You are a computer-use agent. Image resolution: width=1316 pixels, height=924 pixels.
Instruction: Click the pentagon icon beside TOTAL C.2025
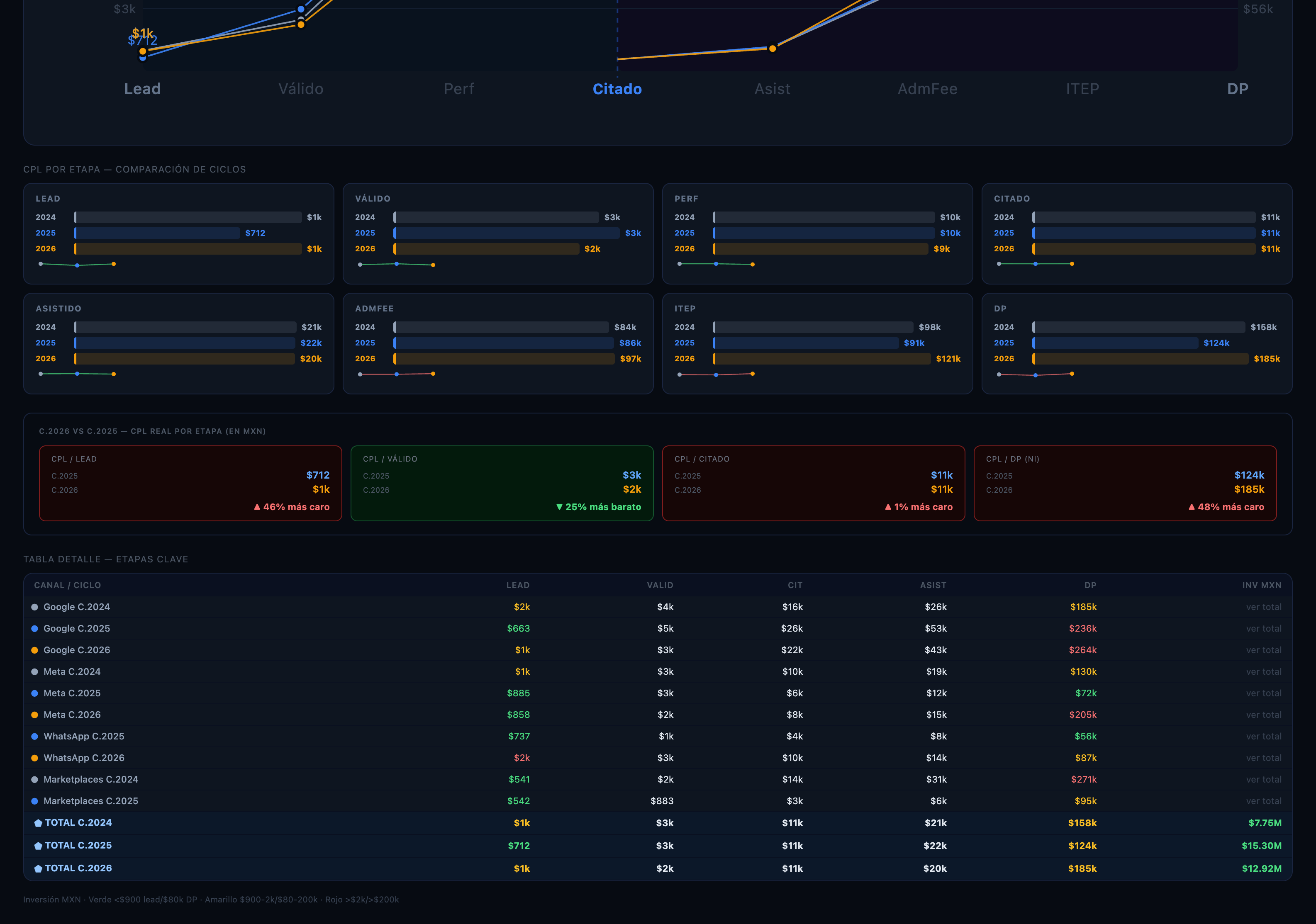39,846
